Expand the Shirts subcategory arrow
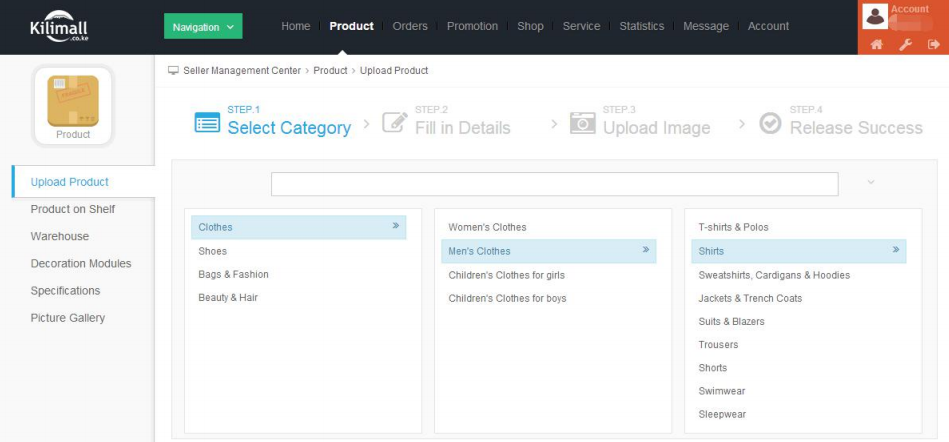The width and height of the screenshot is (949, 442). (x=895, y=251)
